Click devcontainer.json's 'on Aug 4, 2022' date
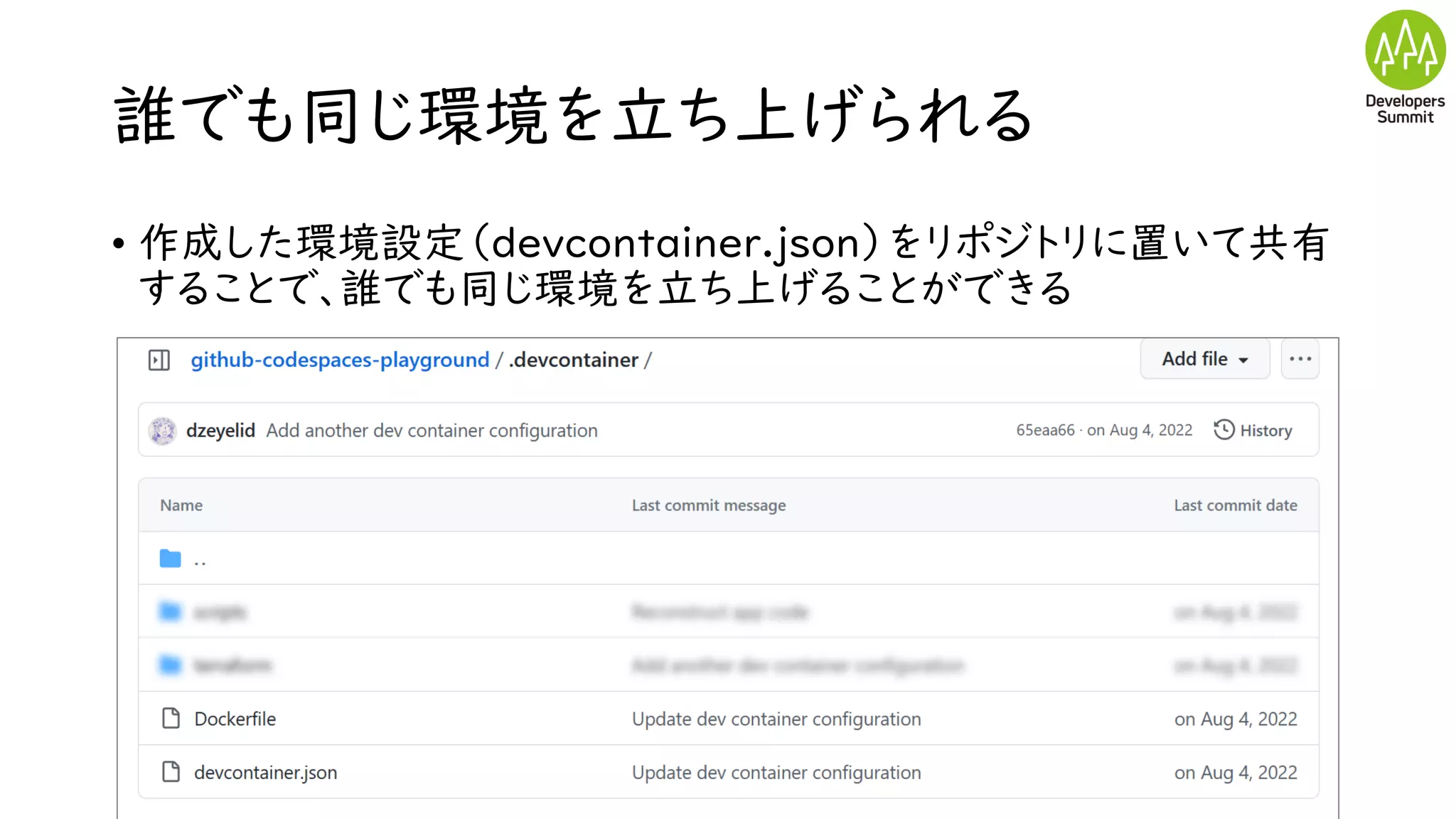 [1236, 773]
